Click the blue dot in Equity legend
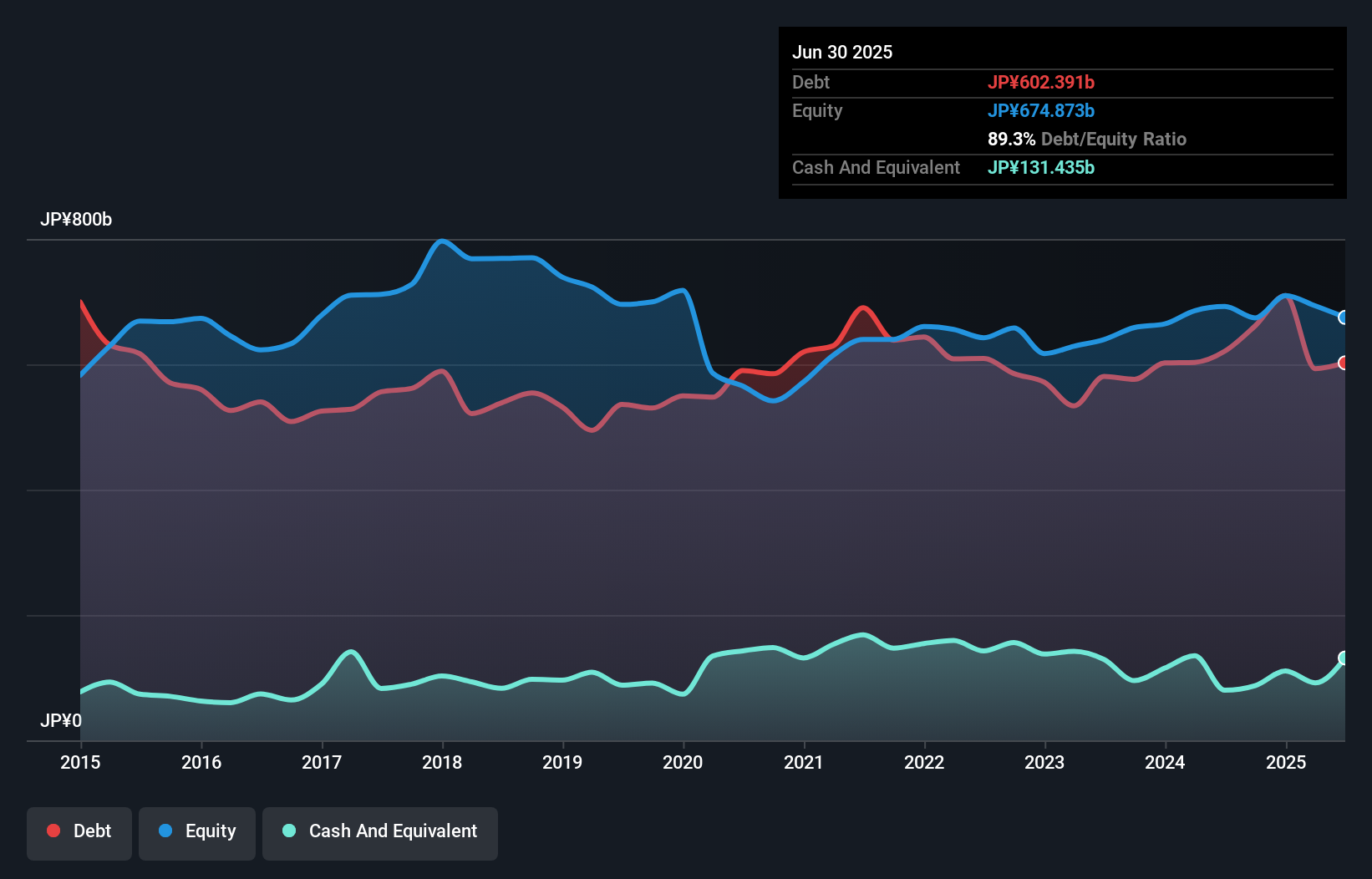This screenshot has width=1372, height=879. 165,831
